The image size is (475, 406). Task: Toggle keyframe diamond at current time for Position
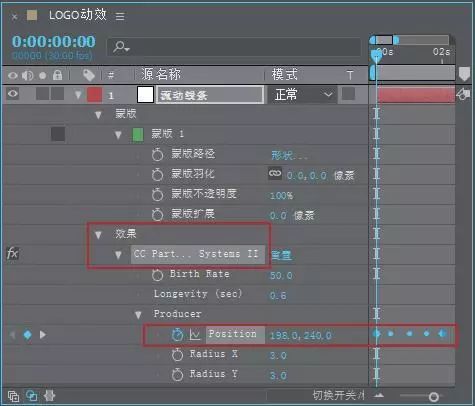pyautogui.click(x=28, y=334)
